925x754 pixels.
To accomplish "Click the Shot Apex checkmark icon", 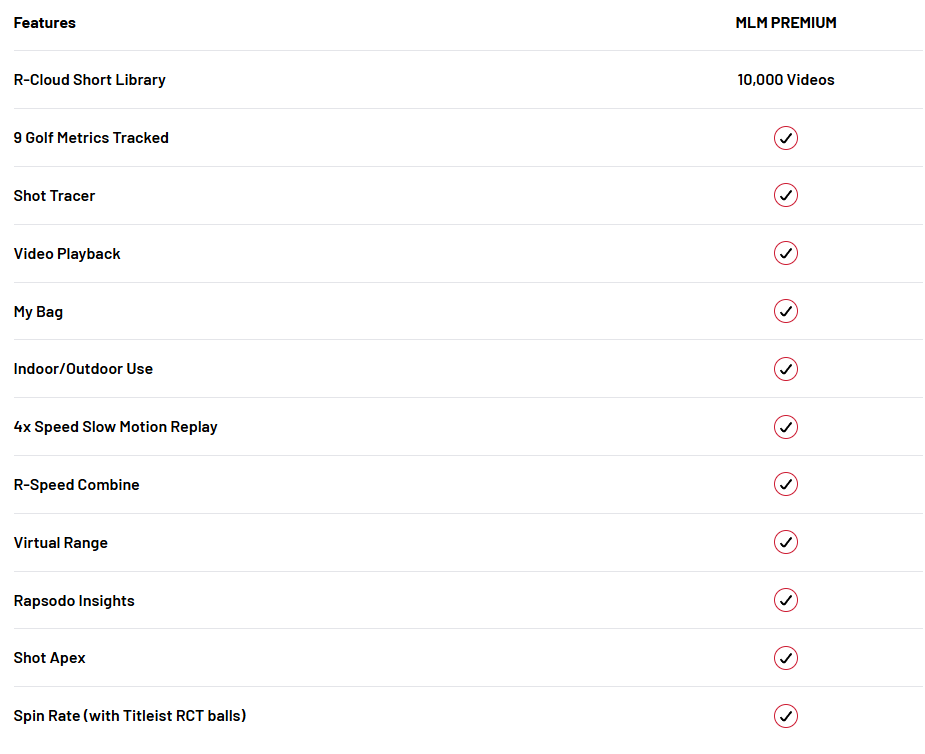I will click(785, 658).
